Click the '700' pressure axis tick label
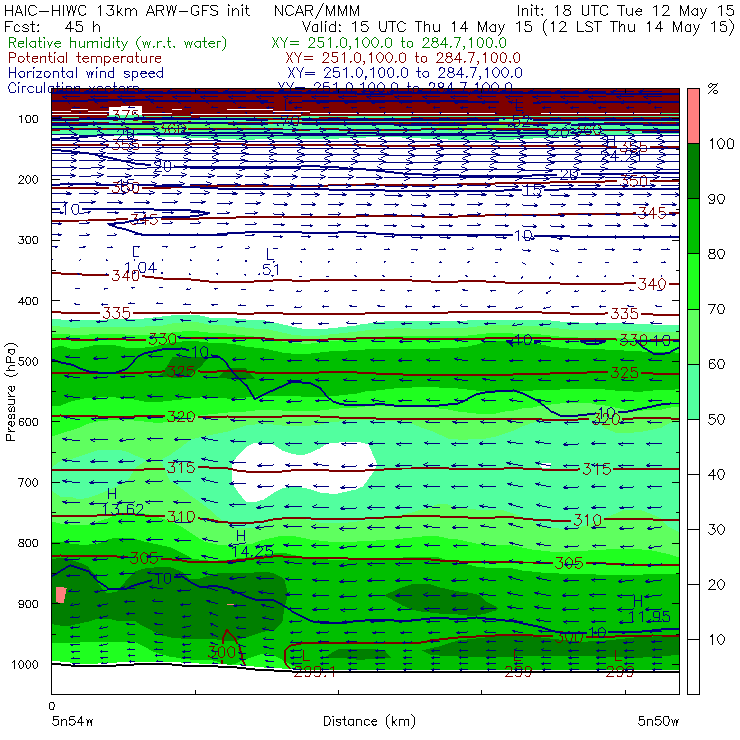The height and width of the screenshot is (740, 740). pos(28,483)
